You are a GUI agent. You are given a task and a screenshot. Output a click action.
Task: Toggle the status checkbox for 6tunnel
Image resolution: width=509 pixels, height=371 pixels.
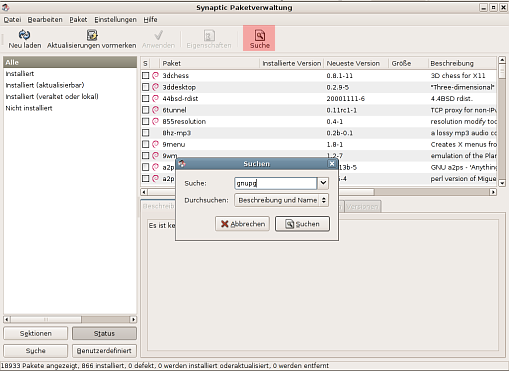tap(145, 110)
